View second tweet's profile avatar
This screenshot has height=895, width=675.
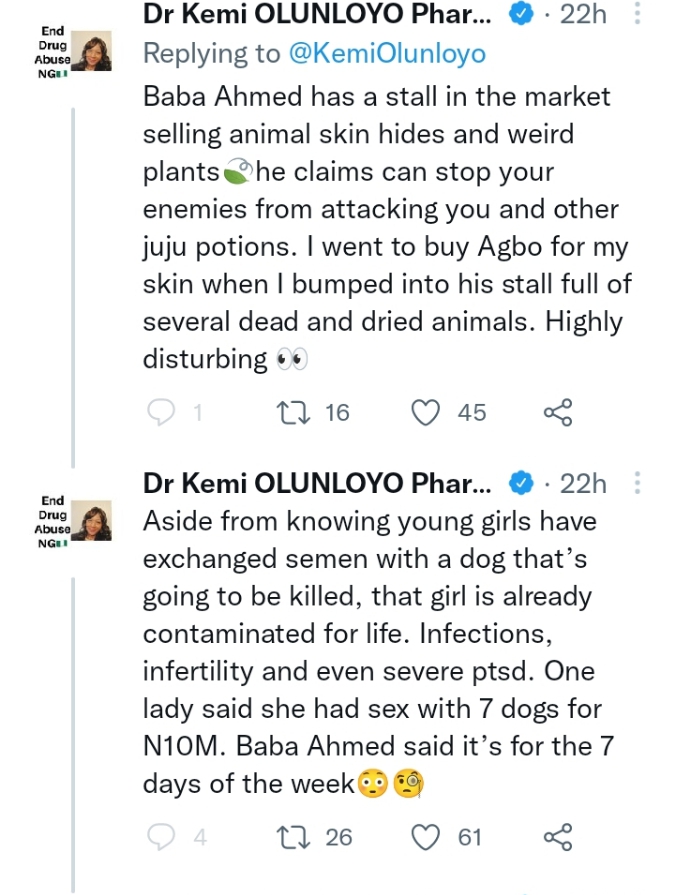click(x=93, y=520)
